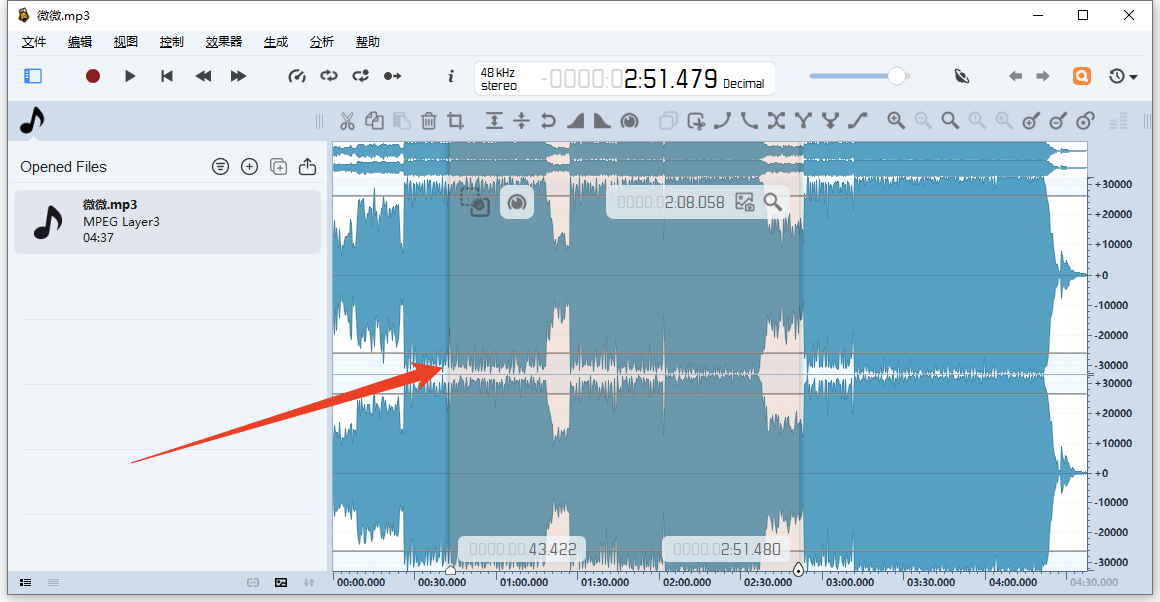Image resolution: width=1160 pixels, height=602 pixels.
Task: Open the history clock dropdown
Action: [x=1123, y=76]
